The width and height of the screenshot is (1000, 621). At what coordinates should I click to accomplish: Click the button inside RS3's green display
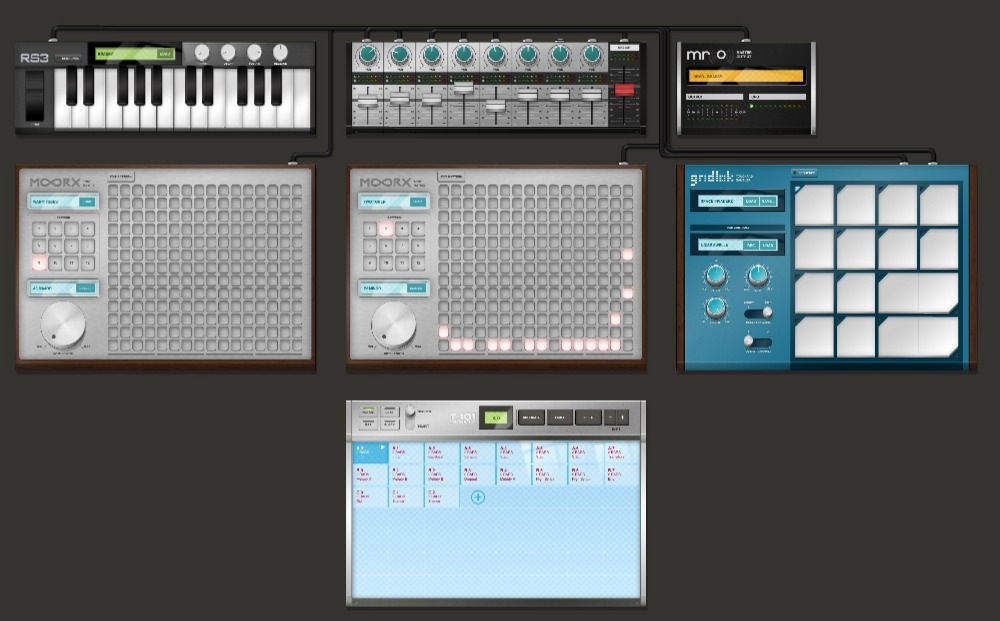(x=165, y=54)
